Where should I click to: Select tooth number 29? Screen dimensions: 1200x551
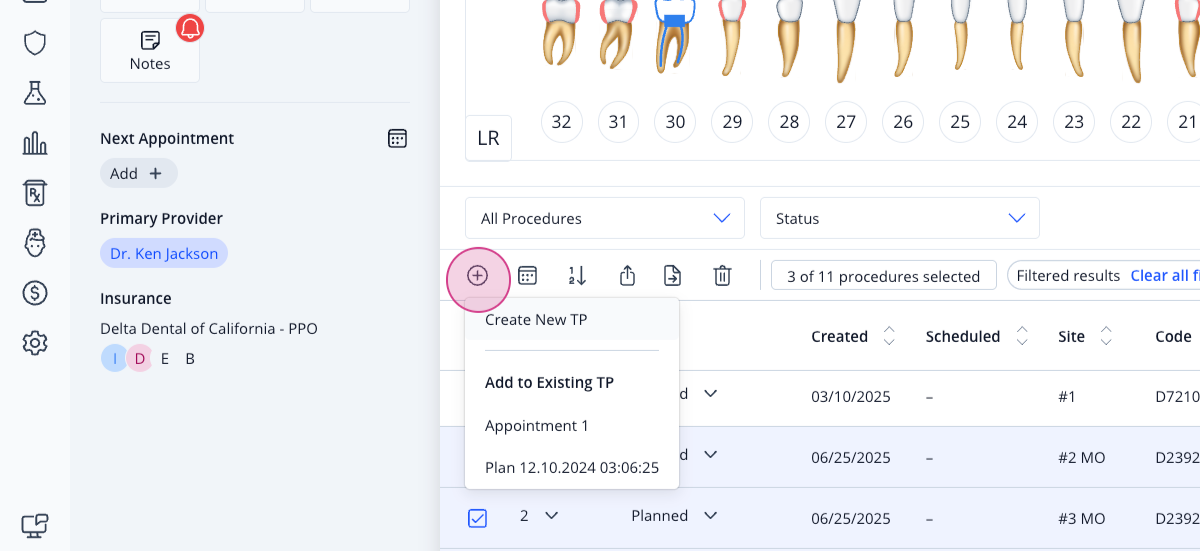click(x=732, y=122)
